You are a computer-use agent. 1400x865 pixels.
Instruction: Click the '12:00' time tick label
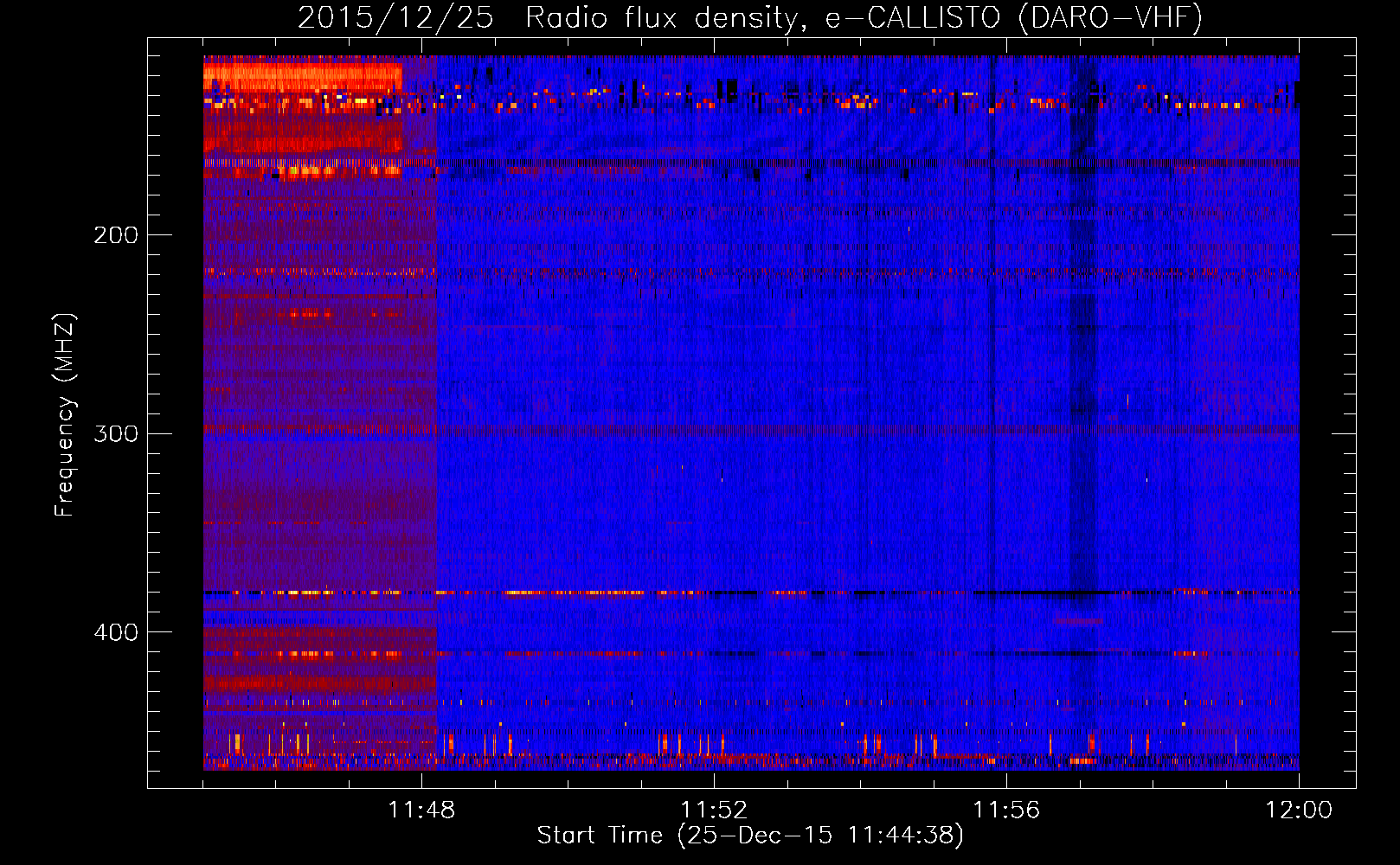(x=1299, y=811)
